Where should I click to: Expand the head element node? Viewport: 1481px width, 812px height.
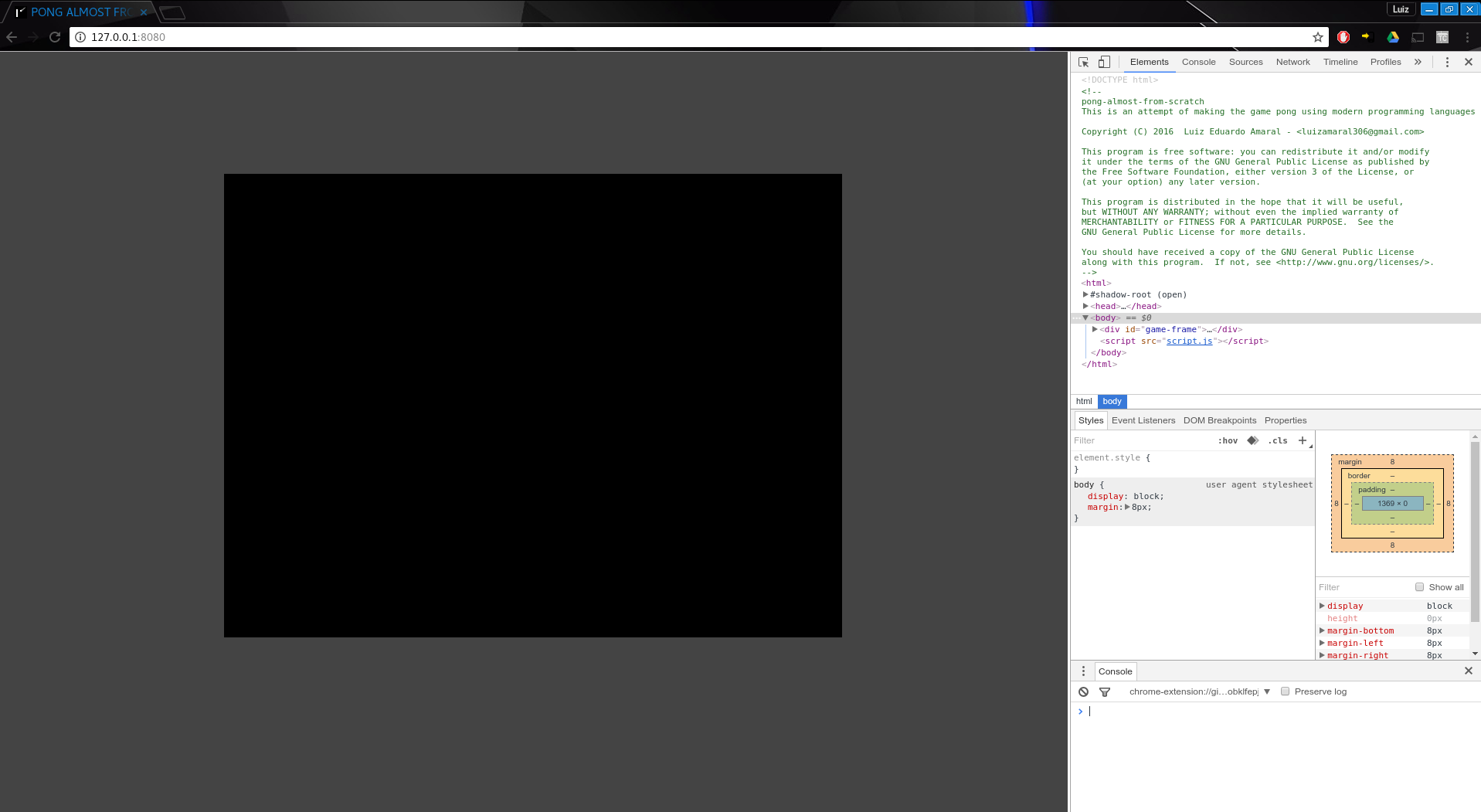click(x=1085, y=306)
